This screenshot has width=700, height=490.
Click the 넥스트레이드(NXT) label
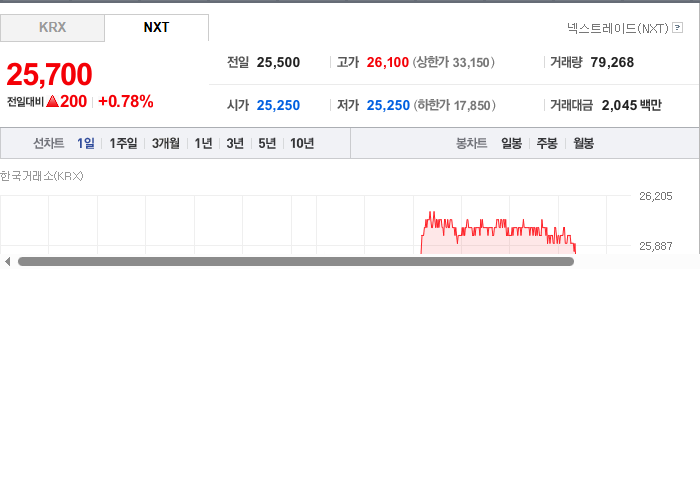618,28
